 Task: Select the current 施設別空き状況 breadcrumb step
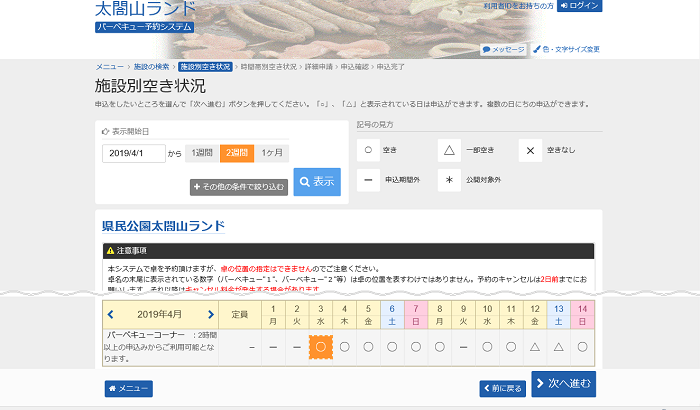coord(205,67)
